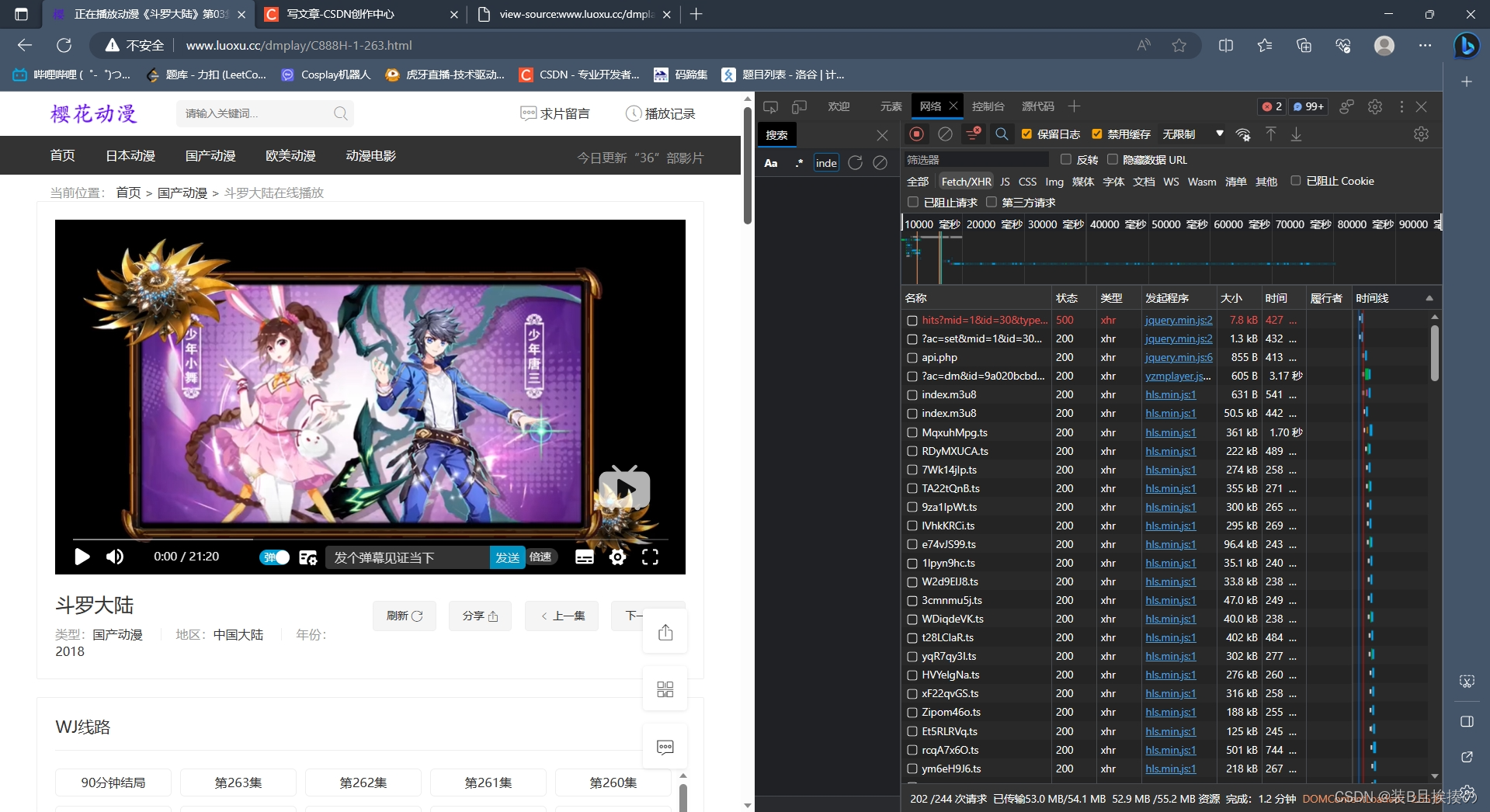Viewport: 1490px width, 812px height.
Task: Send danmaku with 发送 button
Action: (x=507, y=557)
